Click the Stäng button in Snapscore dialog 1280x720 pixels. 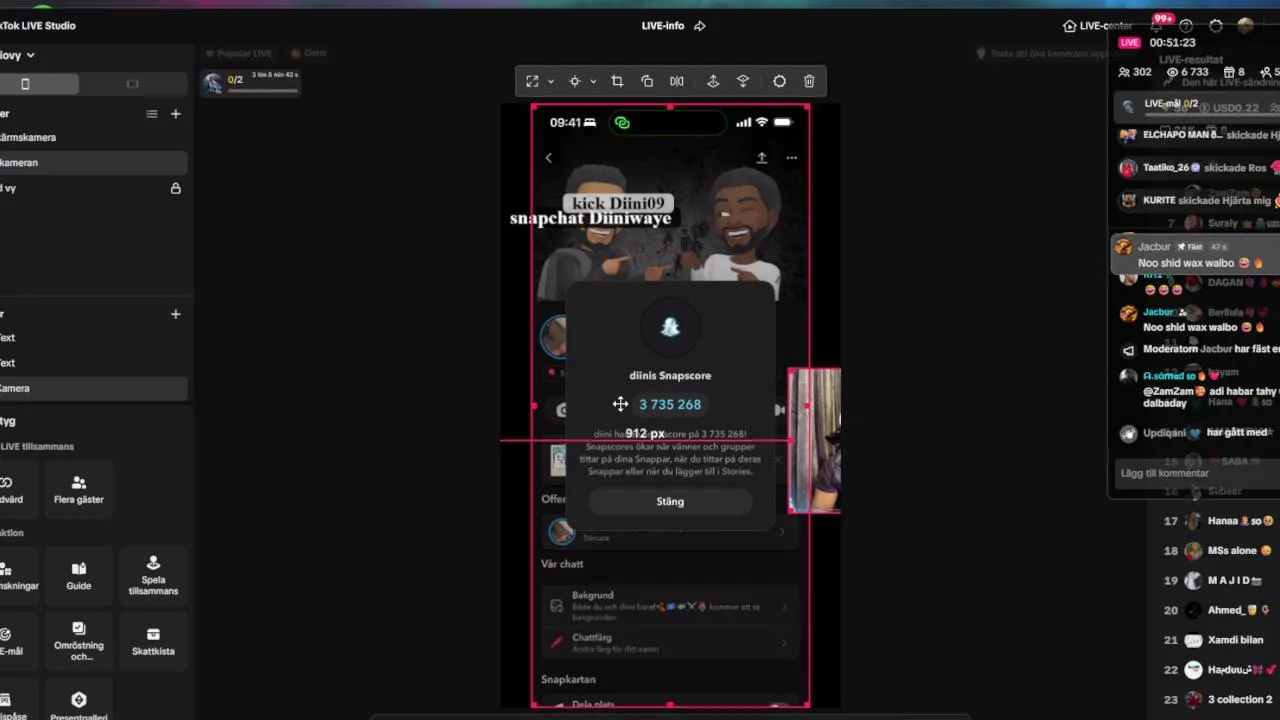click(x=670, y=501)
